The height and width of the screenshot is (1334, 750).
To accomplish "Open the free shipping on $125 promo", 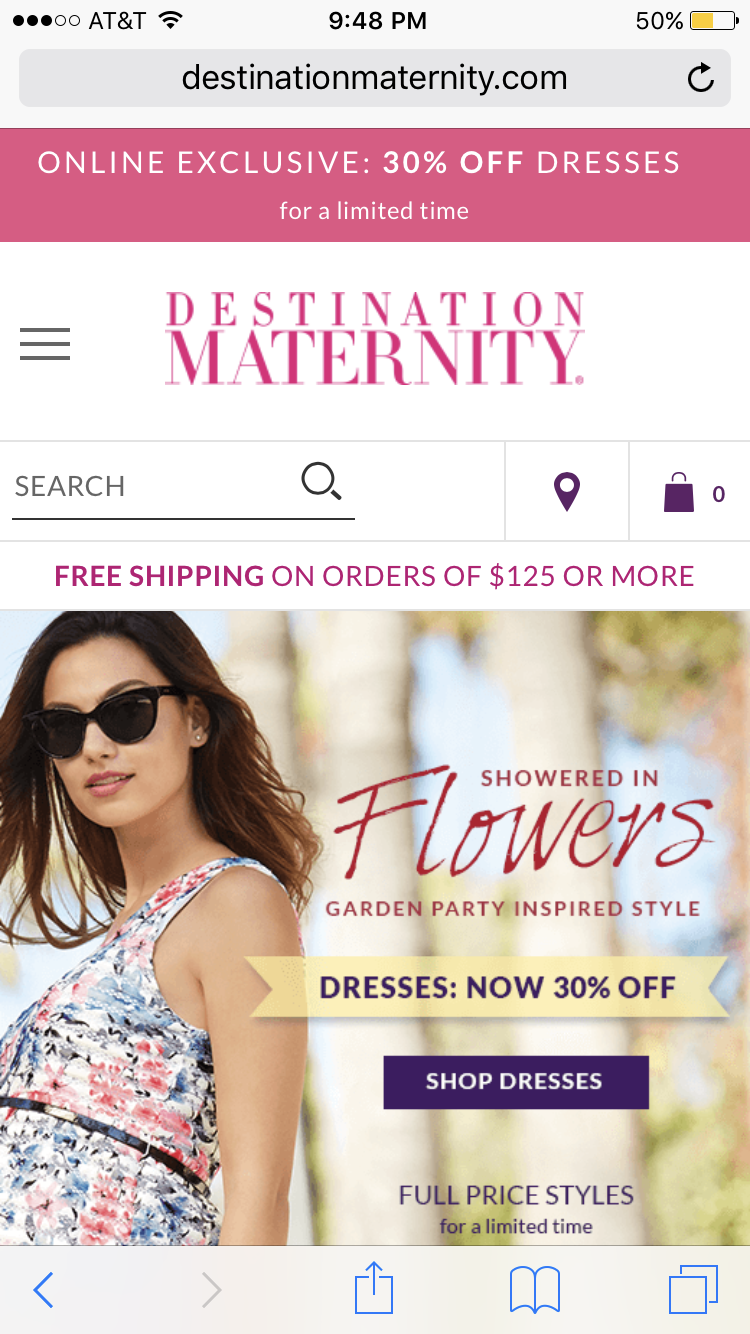I will coord(375,576).
